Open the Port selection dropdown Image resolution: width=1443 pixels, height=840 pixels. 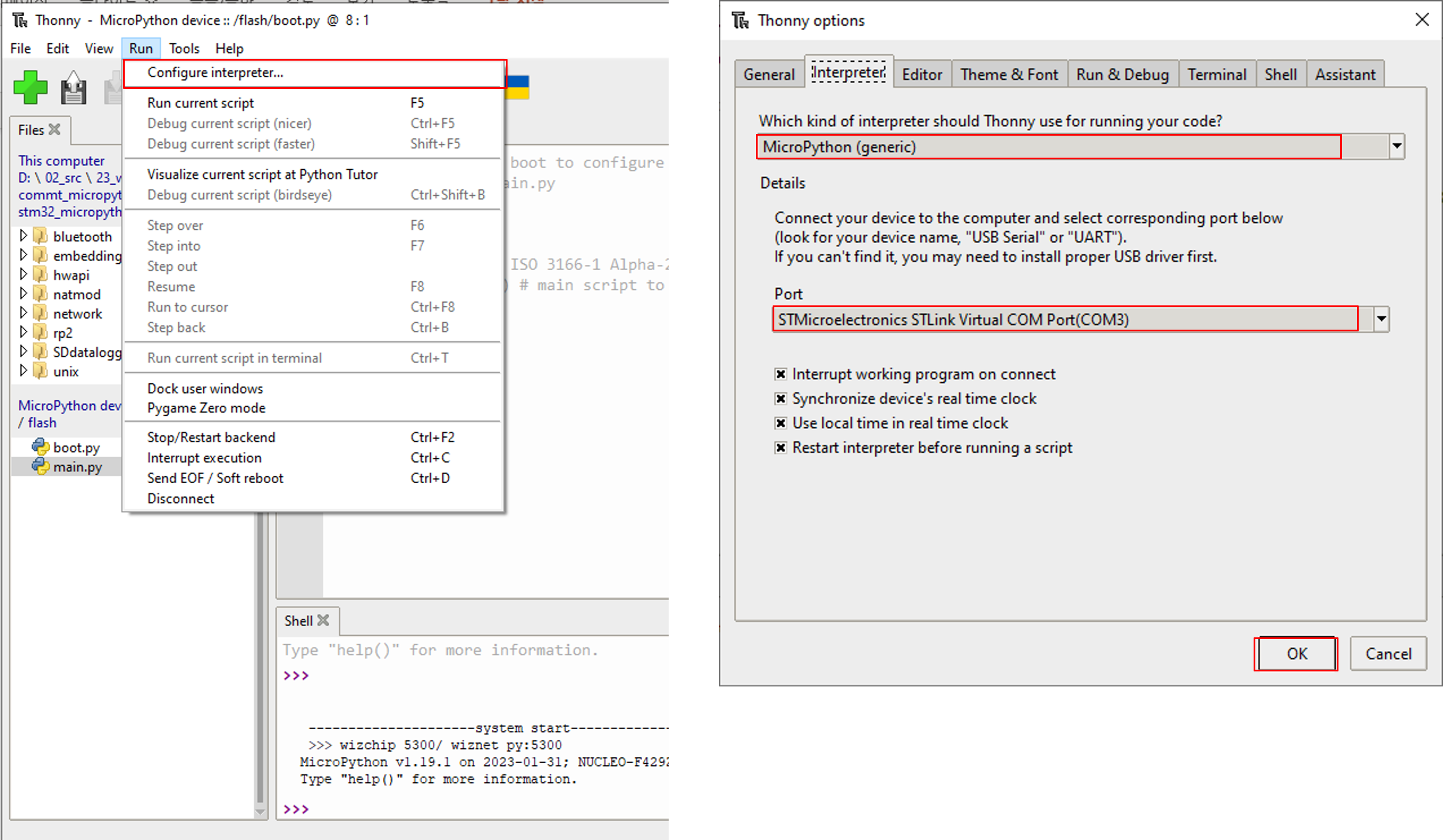[x=1381, y=319]
